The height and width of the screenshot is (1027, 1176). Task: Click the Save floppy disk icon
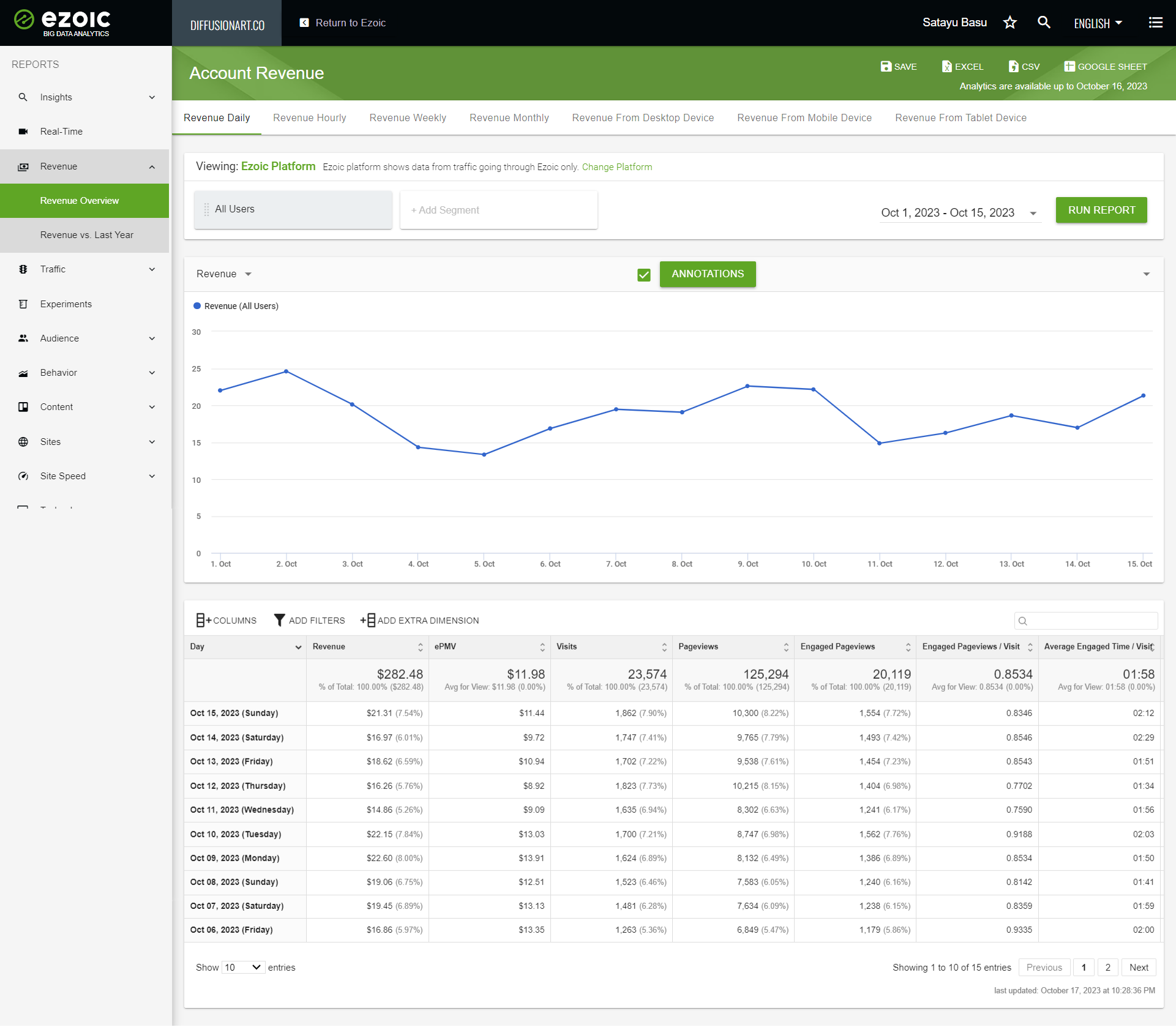(x=886, y=66)
